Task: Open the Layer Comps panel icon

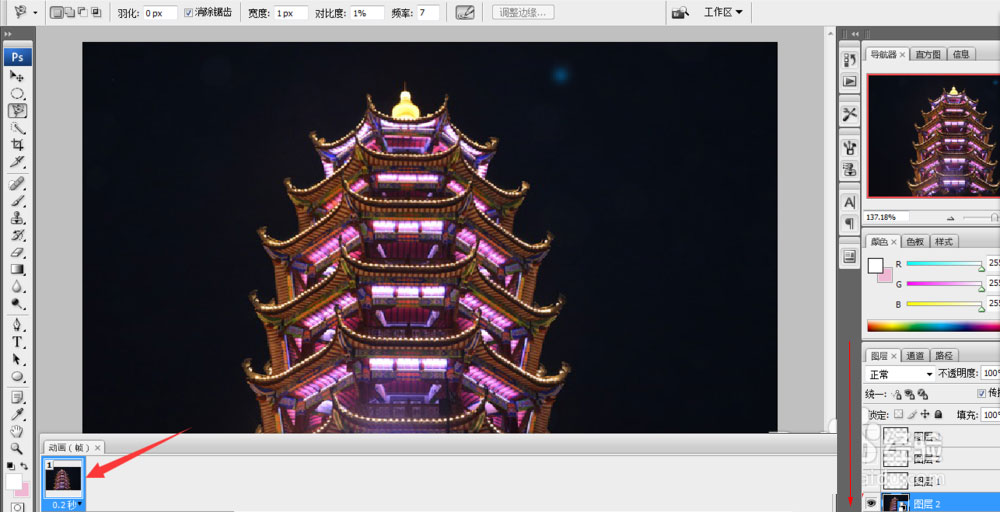Action: coord(849,256)
